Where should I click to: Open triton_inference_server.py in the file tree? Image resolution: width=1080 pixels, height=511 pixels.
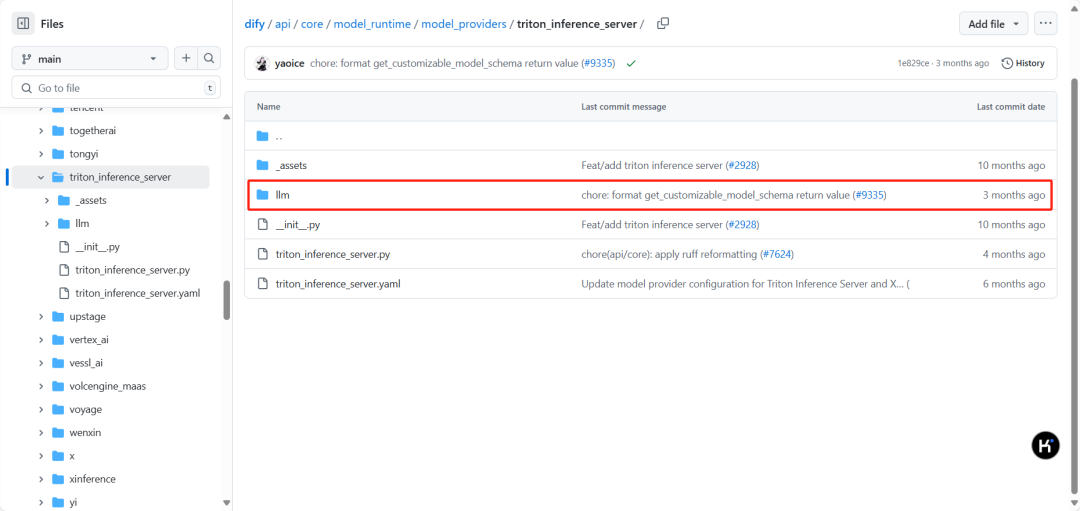(132, 270)
